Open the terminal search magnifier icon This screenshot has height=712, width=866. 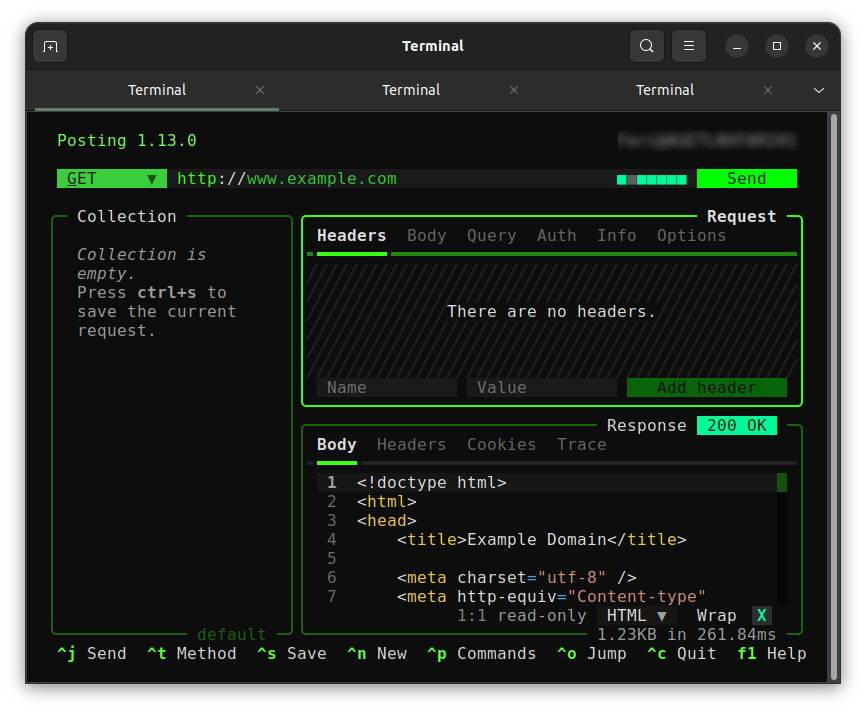(x=647, y=46)
